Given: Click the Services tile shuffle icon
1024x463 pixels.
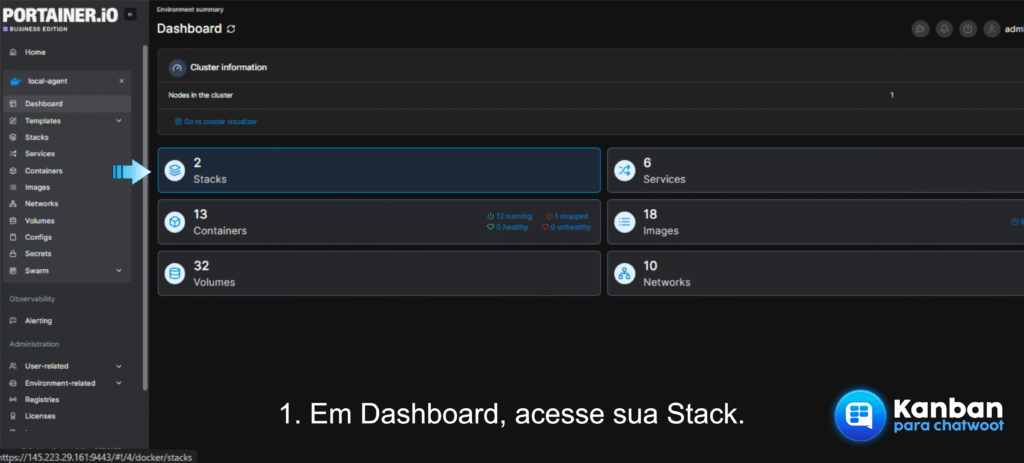Looking at the screenshot, I should pyautogui.click(x=624, y=171).
